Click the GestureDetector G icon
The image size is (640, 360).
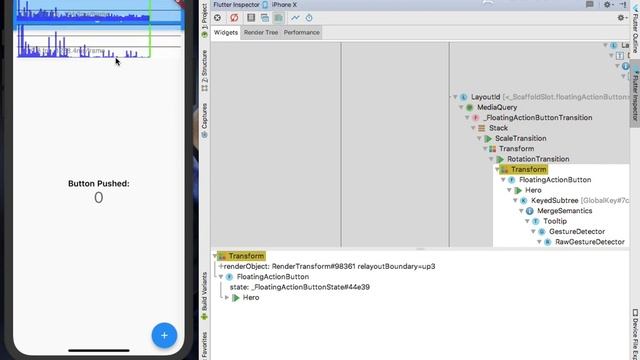pyautogui.click(x=542, y=232)
